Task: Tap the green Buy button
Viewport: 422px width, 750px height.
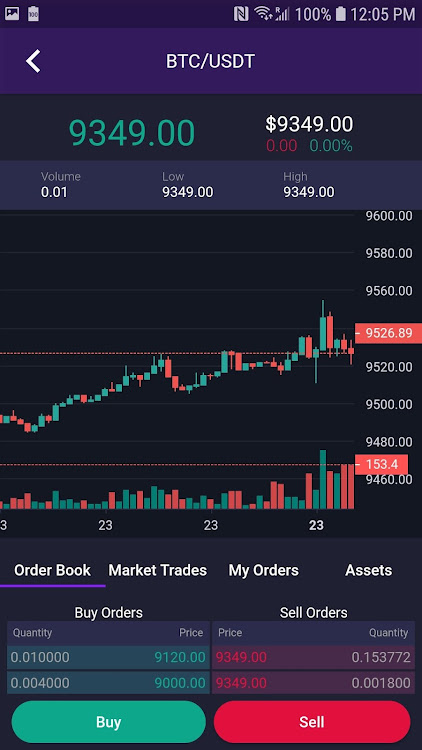Action: (x=109, y=722)
